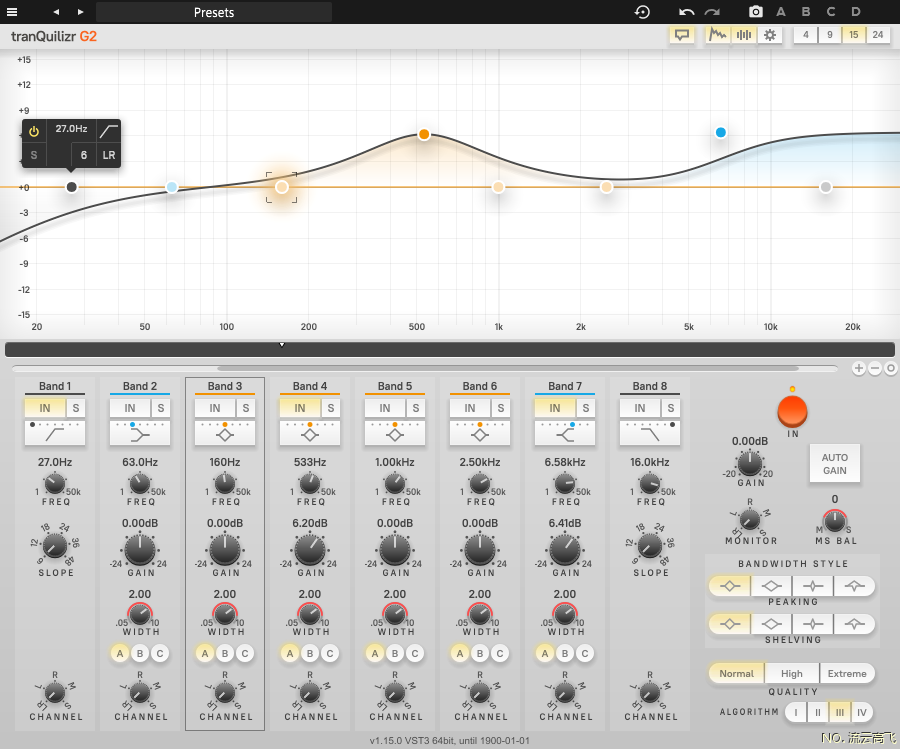The height and width of the screenshot is (749, 900).
Task: Click the undo arrow
Action: [x=686, y=12]
